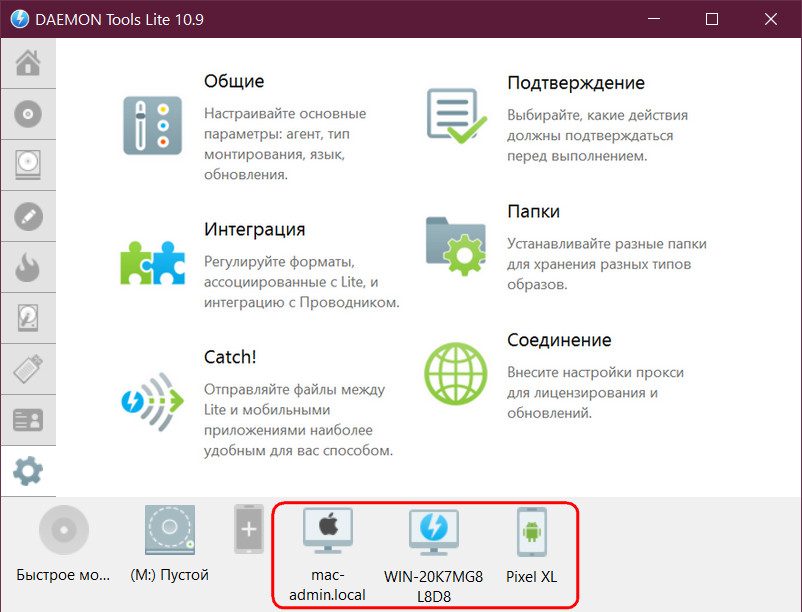Select the (M:) Пустой virtual drive
This screenshot has height=612, width=802.
[x=170, y=530]
